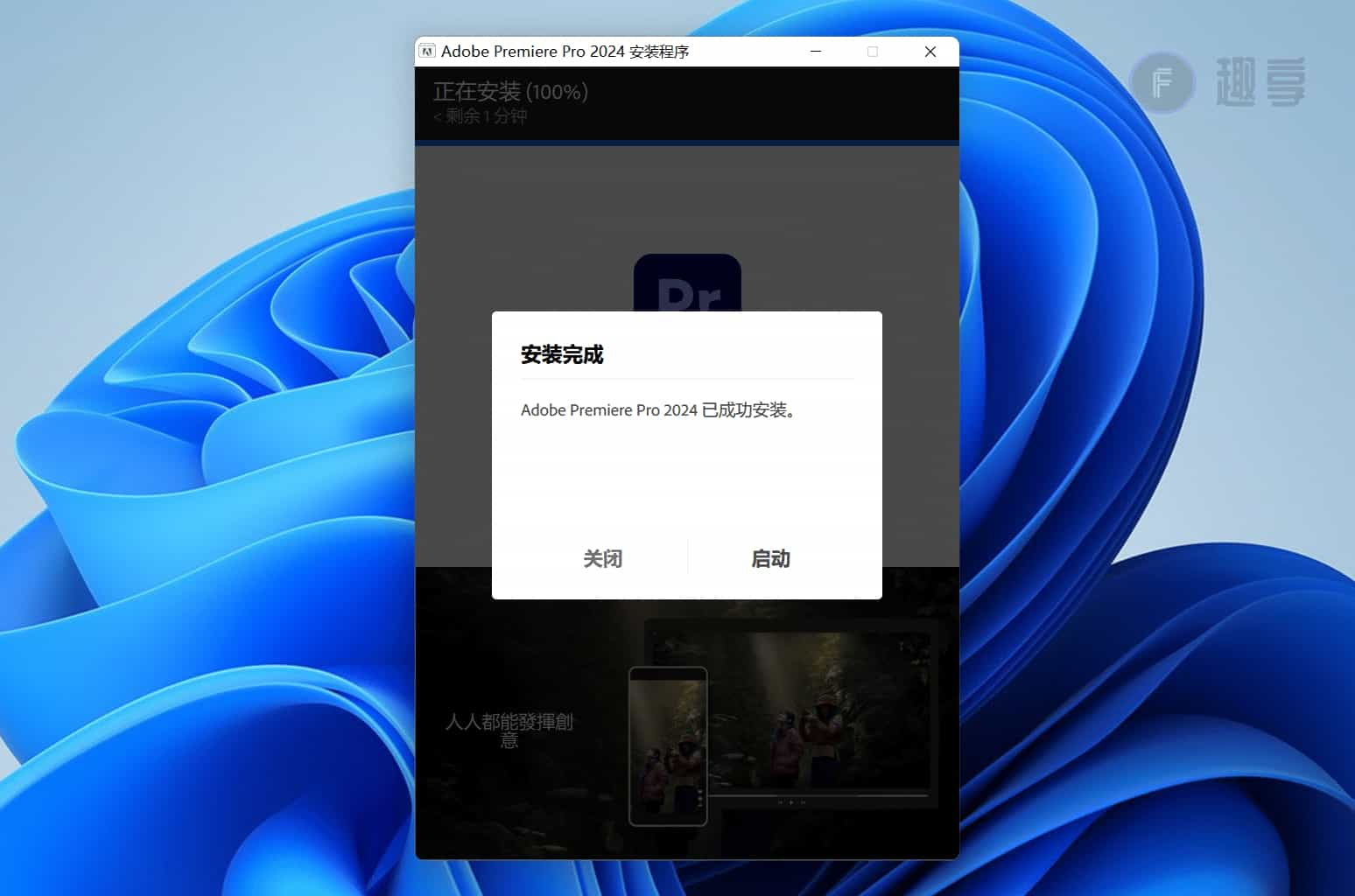The height and width of the screenshot is (896, 1355).
Task: Click the installer icon in the title bar
Action: coord(426,52)
